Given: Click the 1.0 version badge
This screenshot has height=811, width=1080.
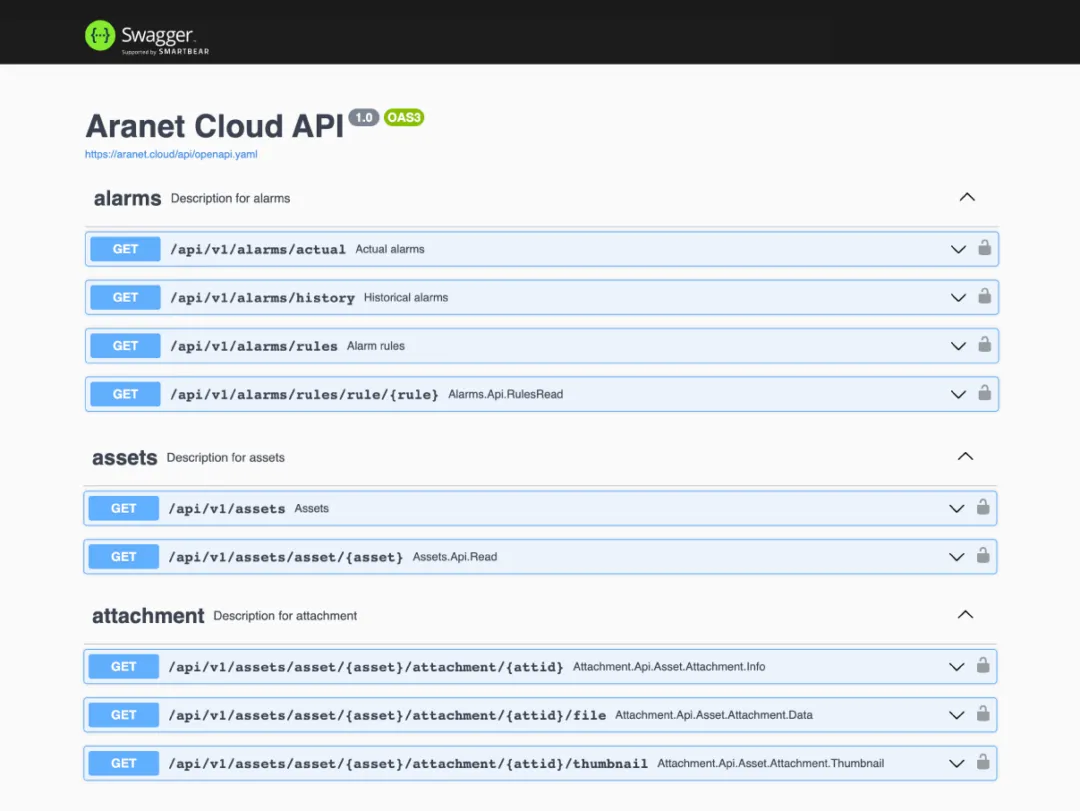Looking at the screenshot, I should tap(364, 117).
